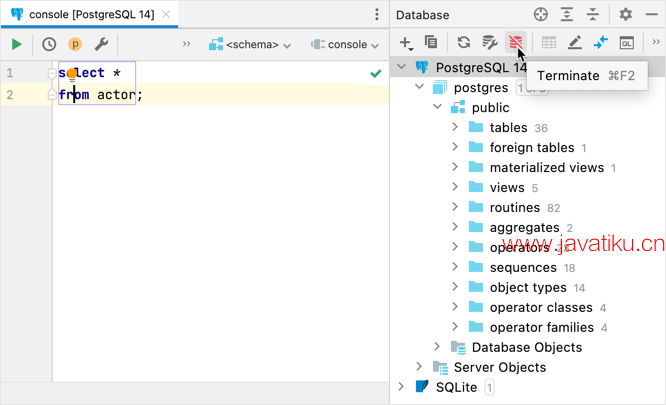The width and height of the screenshot is (666, 405).
Task: Click the New (plus) button in Database panel
Action: pyautogui.click(x=405, y=43)
